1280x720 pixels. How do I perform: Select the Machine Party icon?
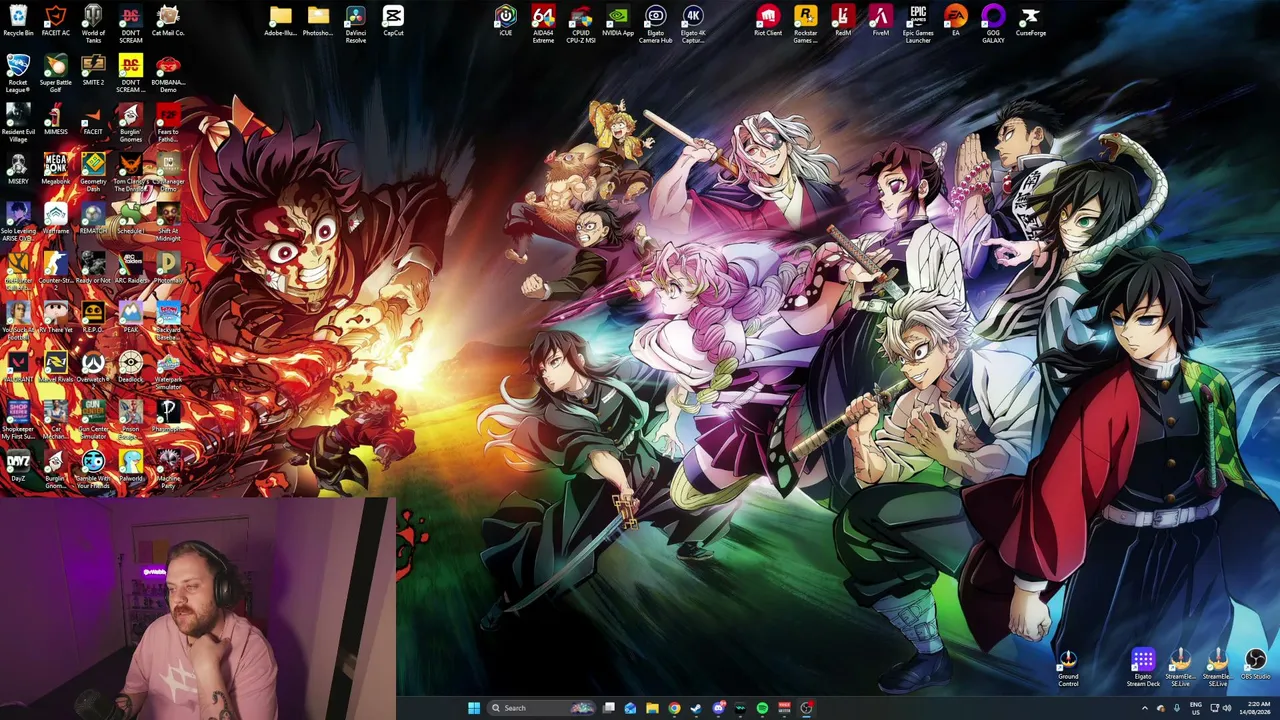(x=168, y=470)
